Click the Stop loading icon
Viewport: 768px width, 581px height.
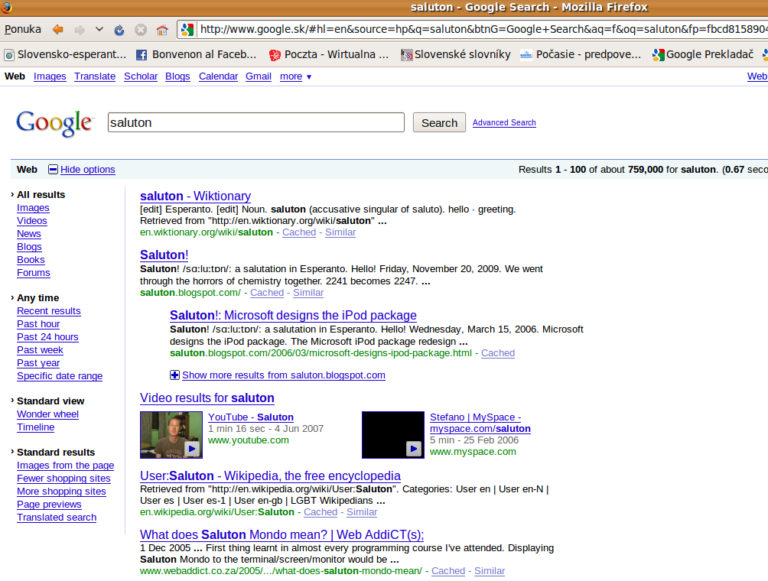[x=141, y=30]
